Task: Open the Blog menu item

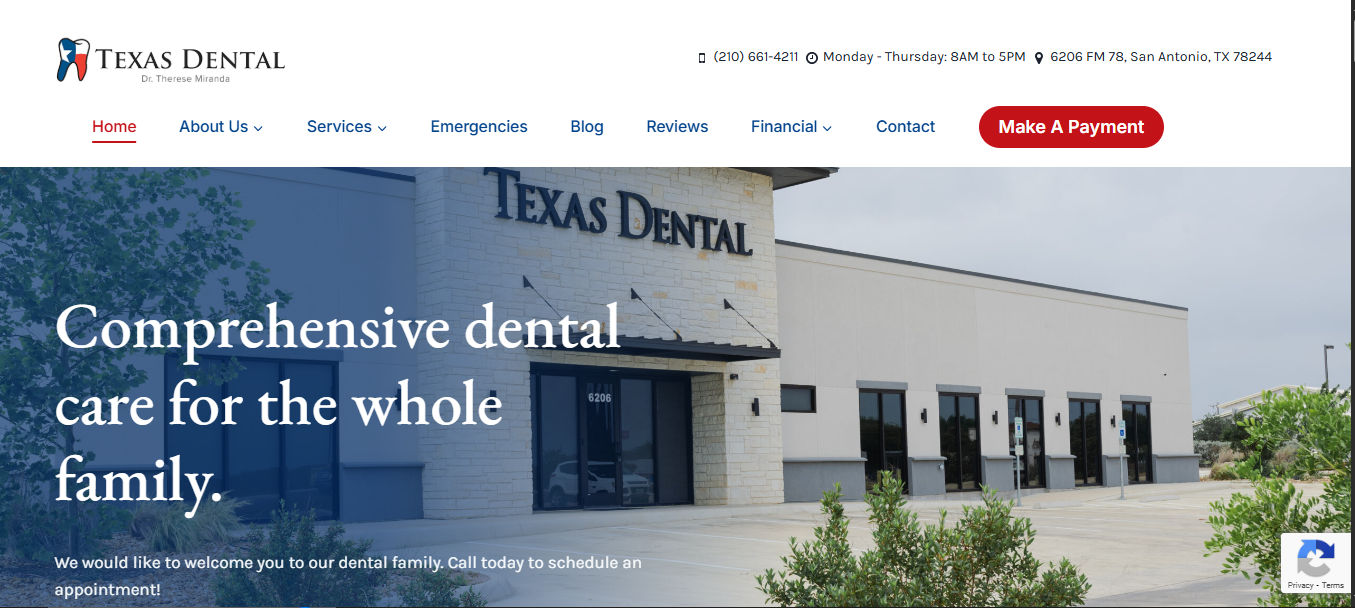Action: [x=587, y=127]
